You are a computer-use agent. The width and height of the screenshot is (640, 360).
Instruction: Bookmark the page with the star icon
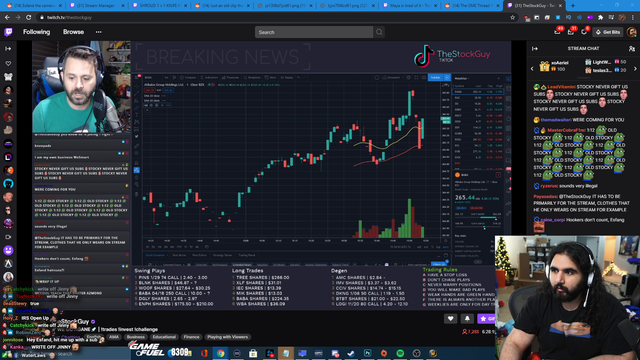[513, 18]
